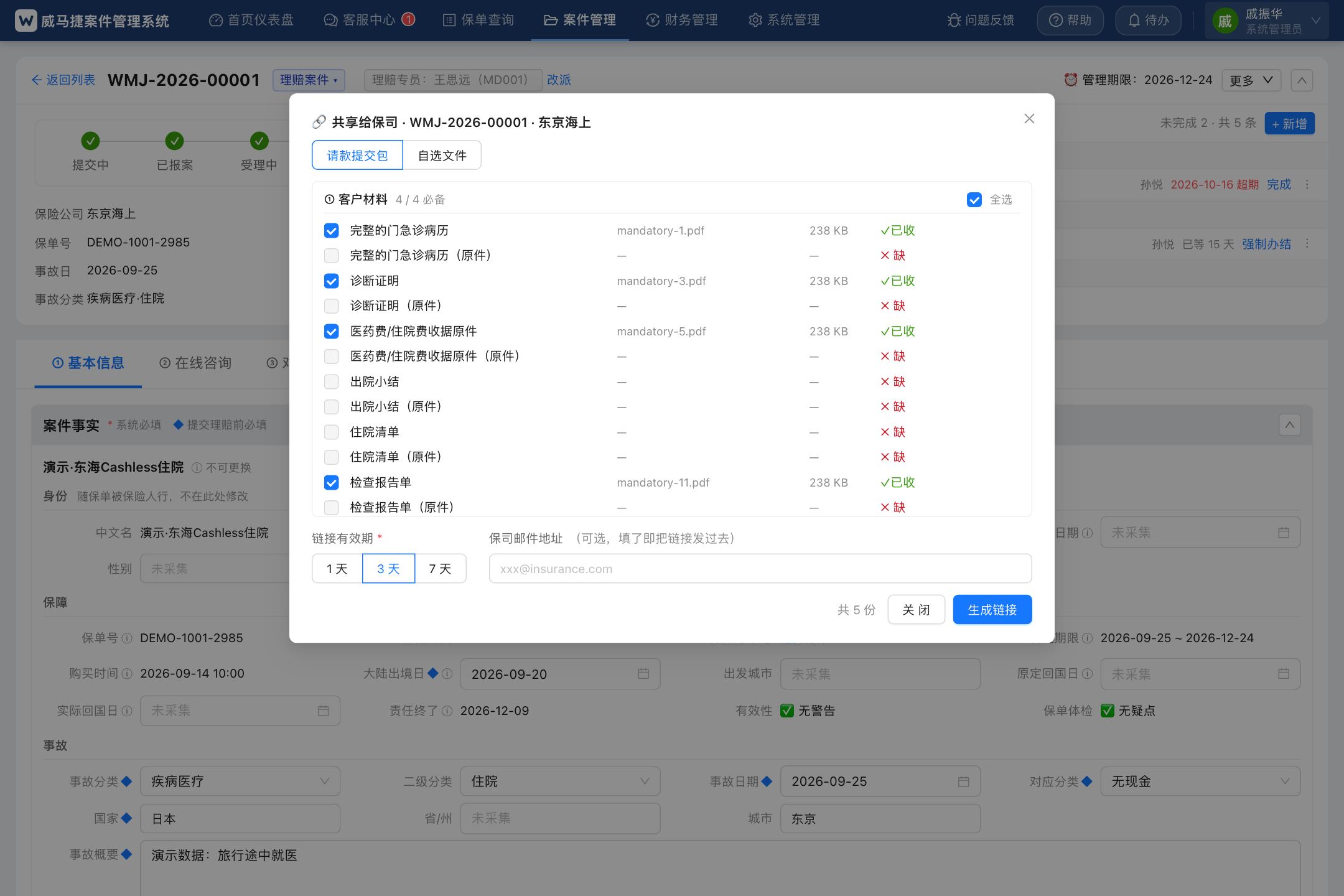Click the 问题反馈 bug icon
The image size is (1344, 896).
pos(954,21)
